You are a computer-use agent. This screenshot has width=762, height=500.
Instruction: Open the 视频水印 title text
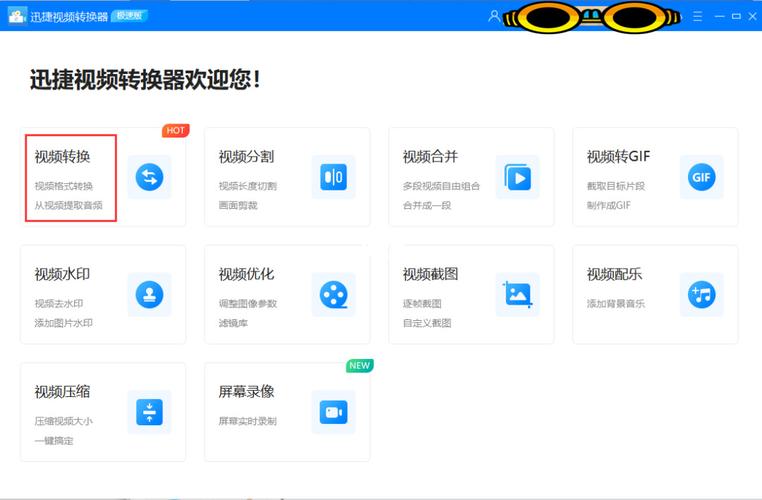62,274
